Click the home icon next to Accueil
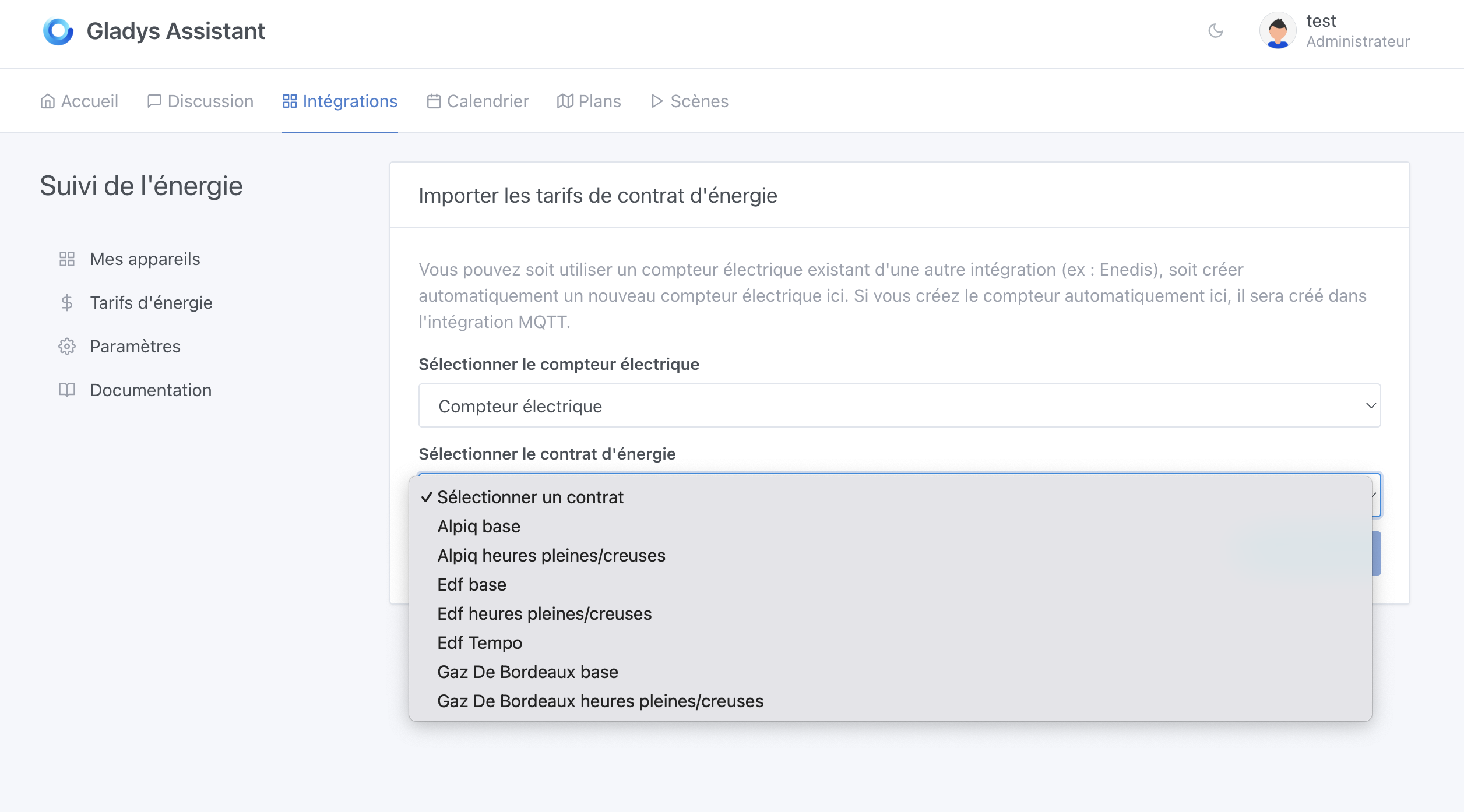The height and width of the screenshot is (812, 1464). pos(48,101)
